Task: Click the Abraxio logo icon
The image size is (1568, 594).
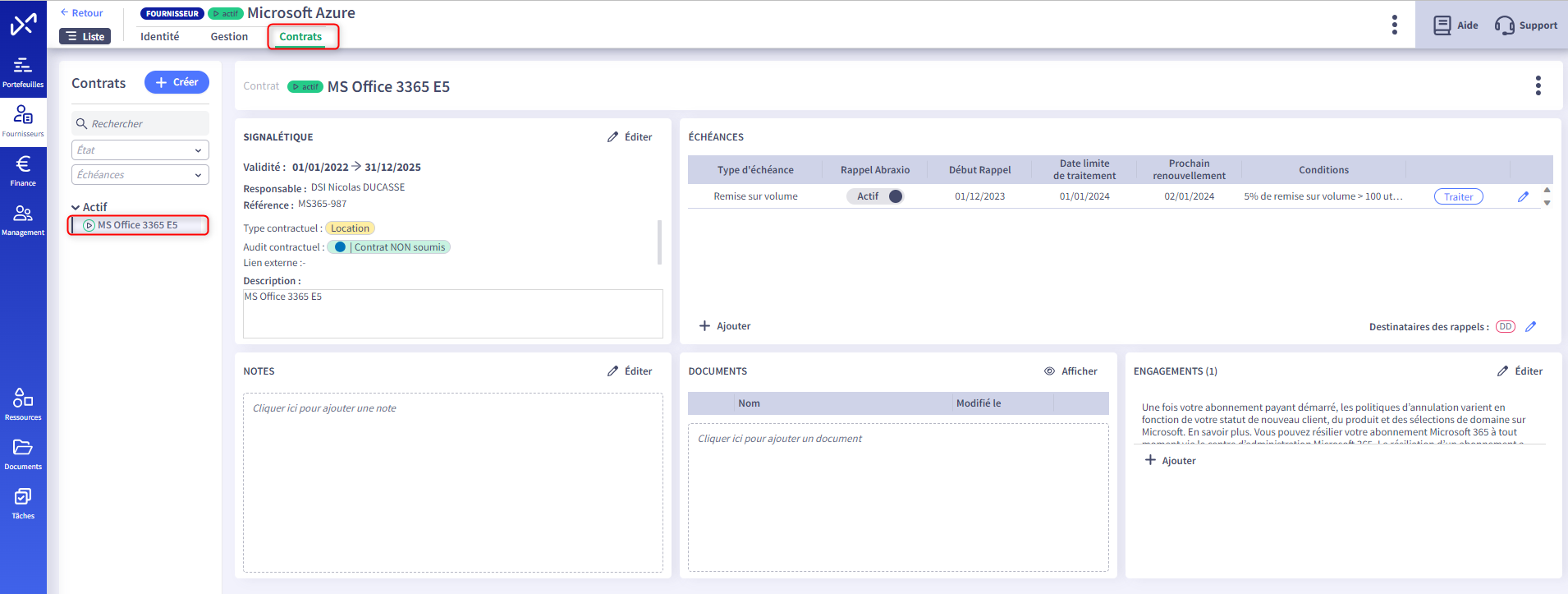Action: [x=23, y=25]
